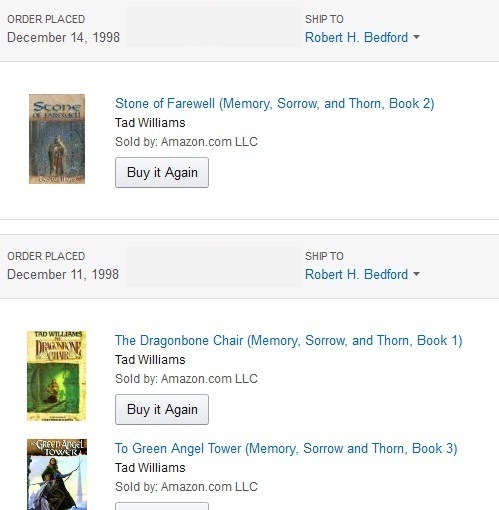The width and height of the screenshot is (499, 510).
Task: Buy Stone of Farewell again
Action: [162, 173]
